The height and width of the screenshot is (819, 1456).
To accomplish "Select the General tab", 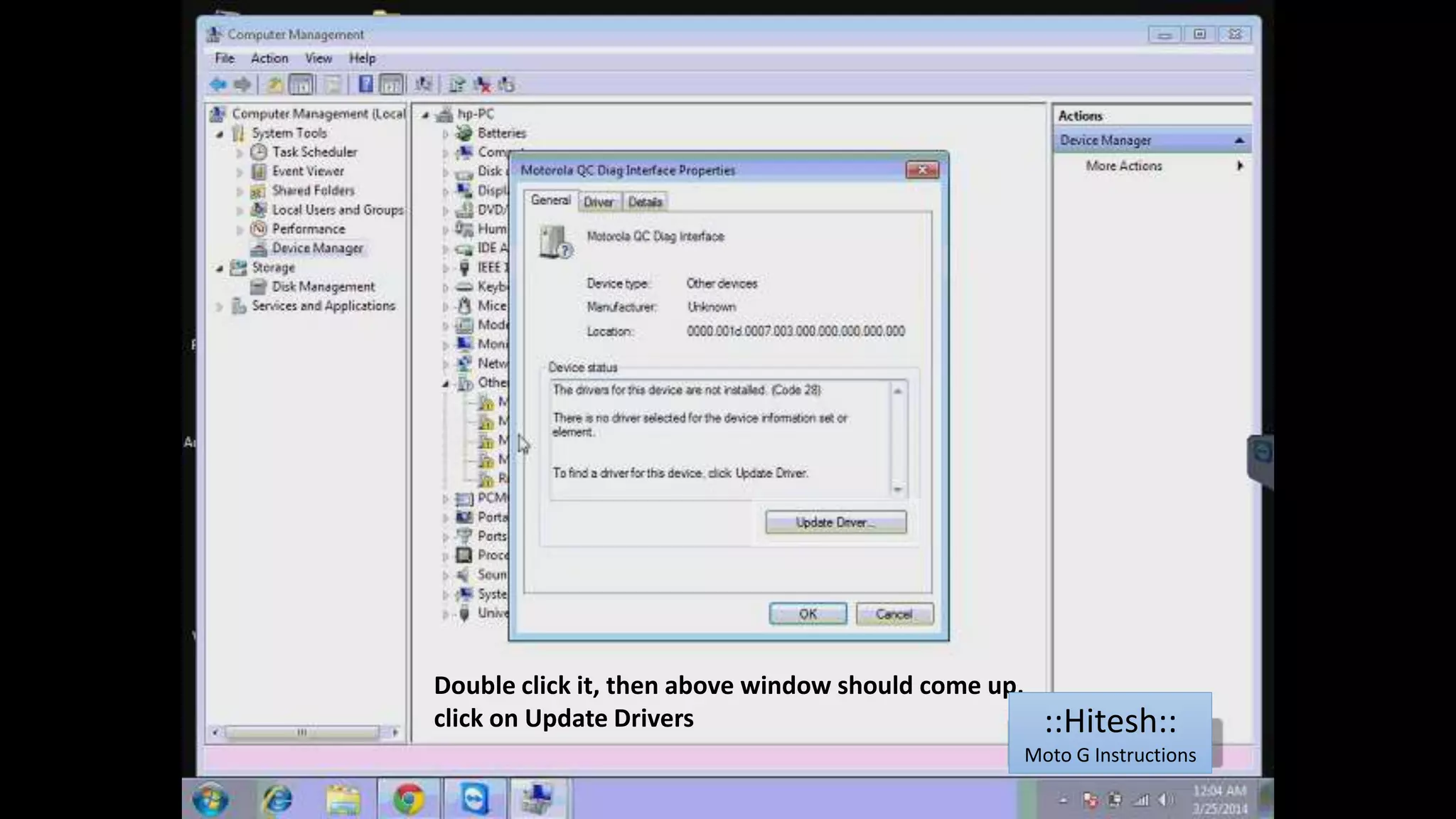I will click(550, 200).
